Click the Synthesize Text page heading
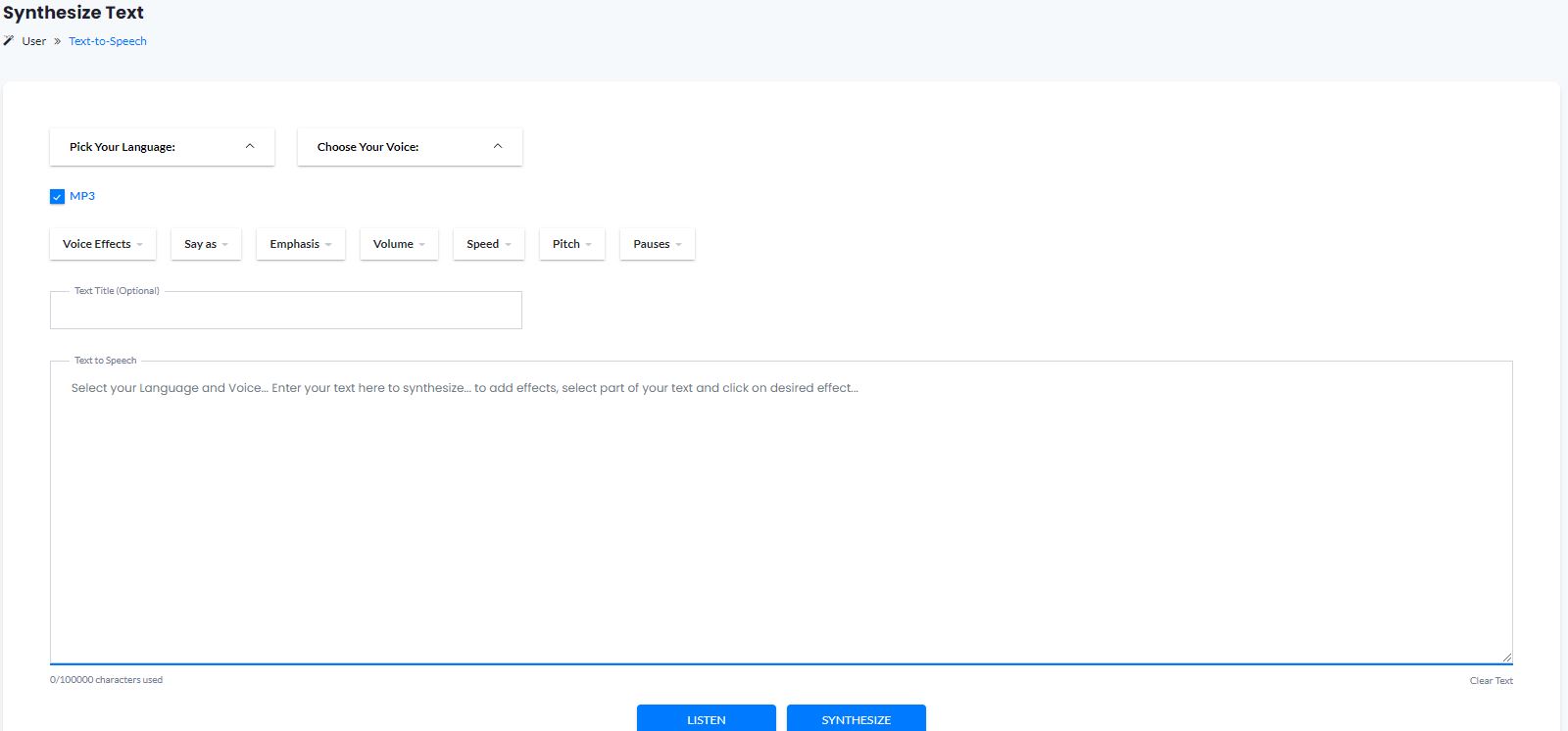1568x731 pixels. point(73,13)
